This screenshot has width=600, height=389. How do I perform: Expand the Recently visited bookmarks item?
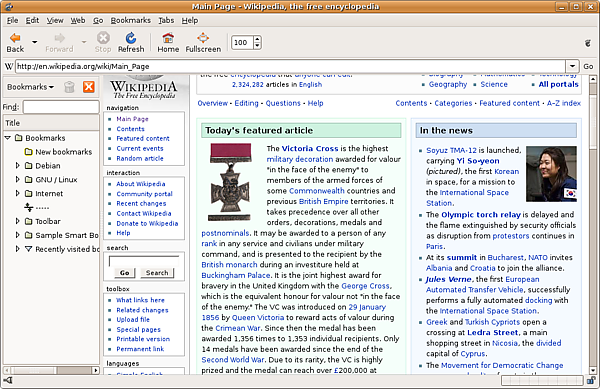click(x=17, y=249)
